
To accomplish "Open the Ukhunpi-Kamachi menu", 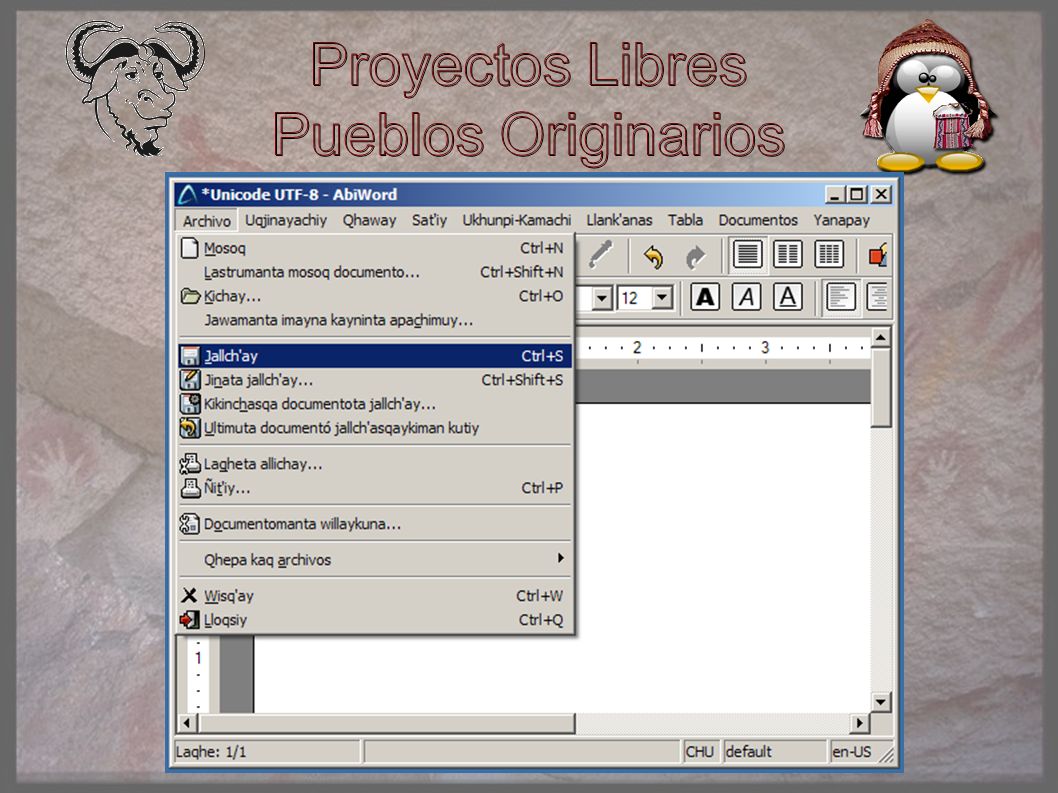I will (x=516, y=220).
